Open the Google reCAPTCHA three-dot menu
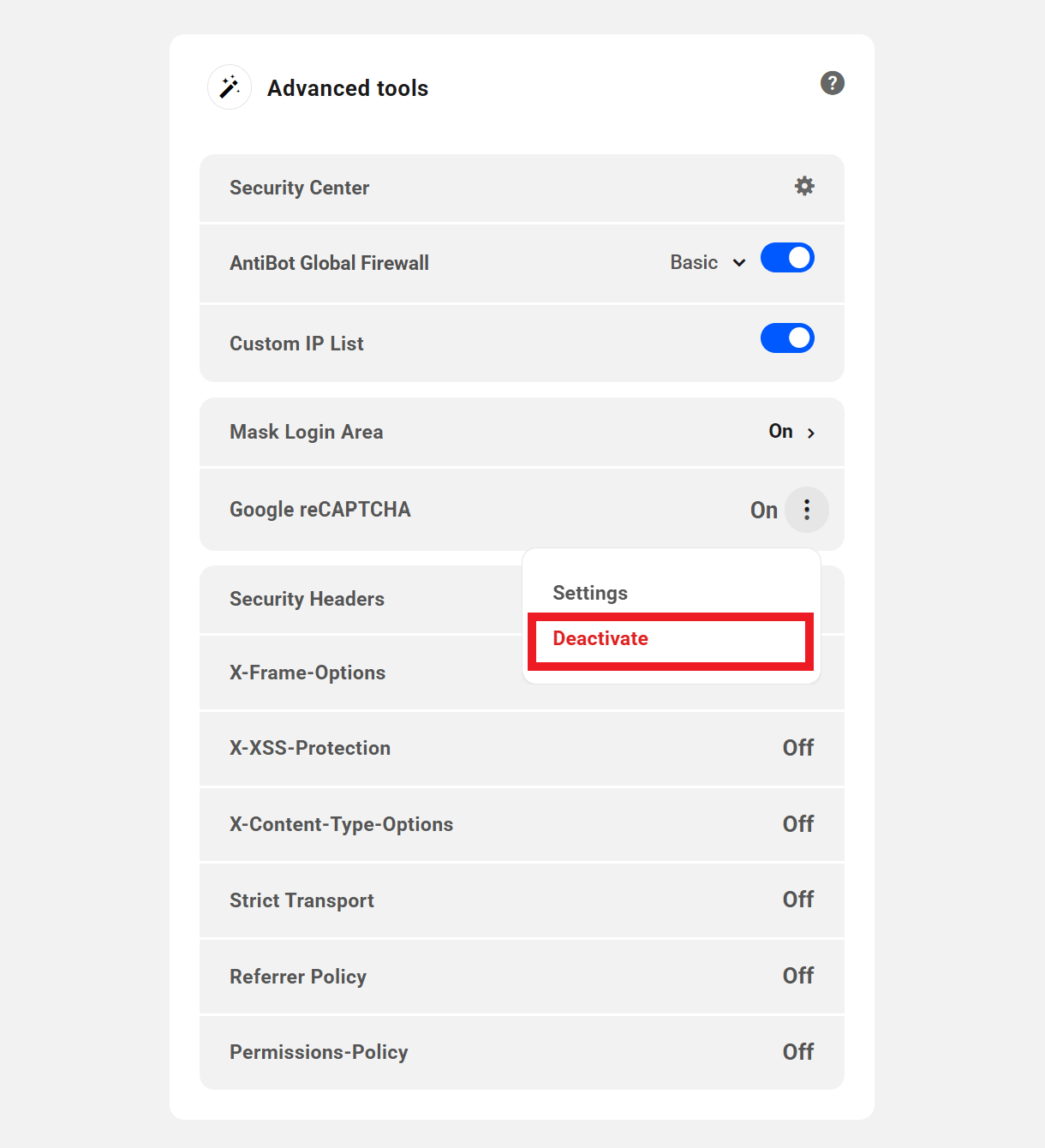The height and width of the screenshot is (1148, 1045). 806,509
